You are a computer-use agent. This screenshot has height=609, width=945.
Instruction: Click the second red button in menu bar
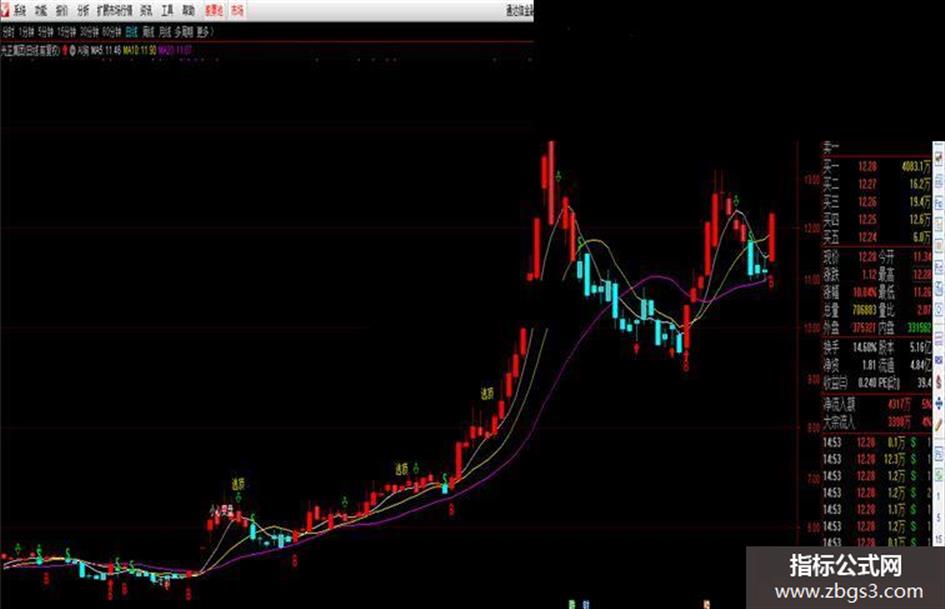237,10
